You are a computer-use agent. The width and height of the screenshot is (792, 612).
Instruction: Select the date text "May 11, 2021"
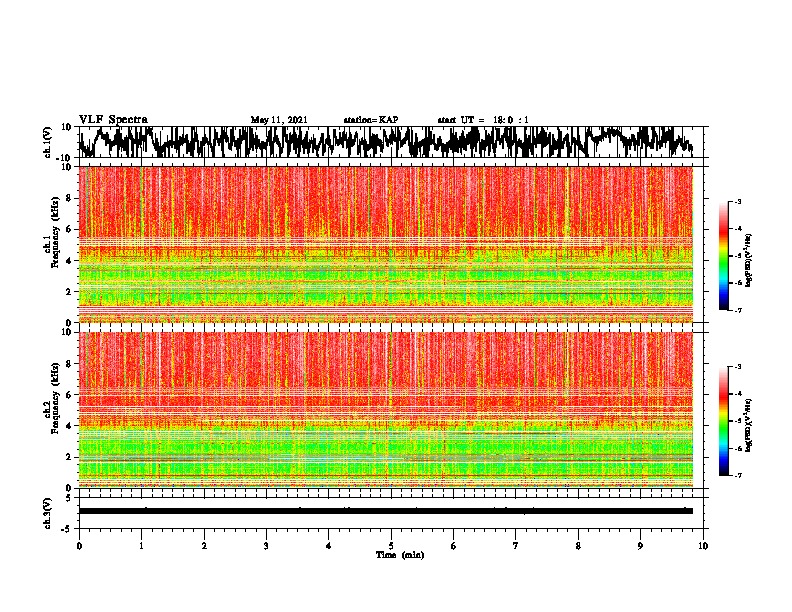[279, 120]
